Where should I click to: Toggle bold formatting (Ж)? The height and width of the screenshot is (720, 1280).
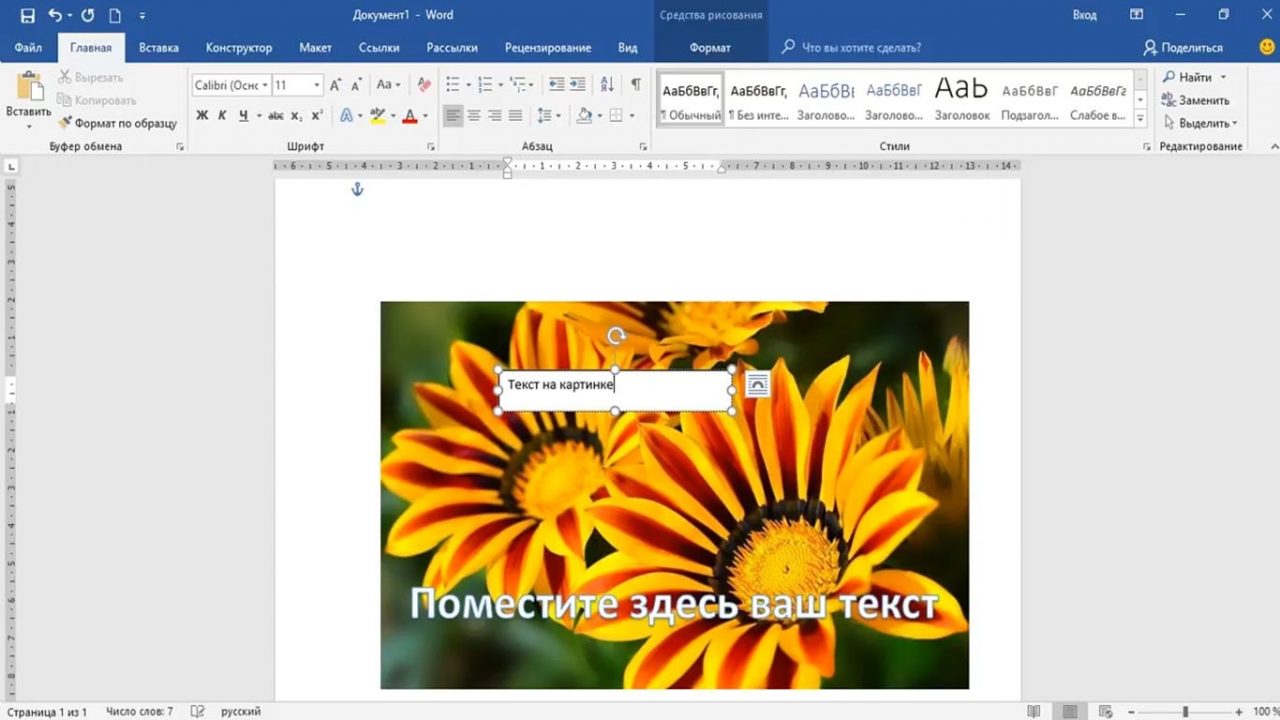pos(202,116)
